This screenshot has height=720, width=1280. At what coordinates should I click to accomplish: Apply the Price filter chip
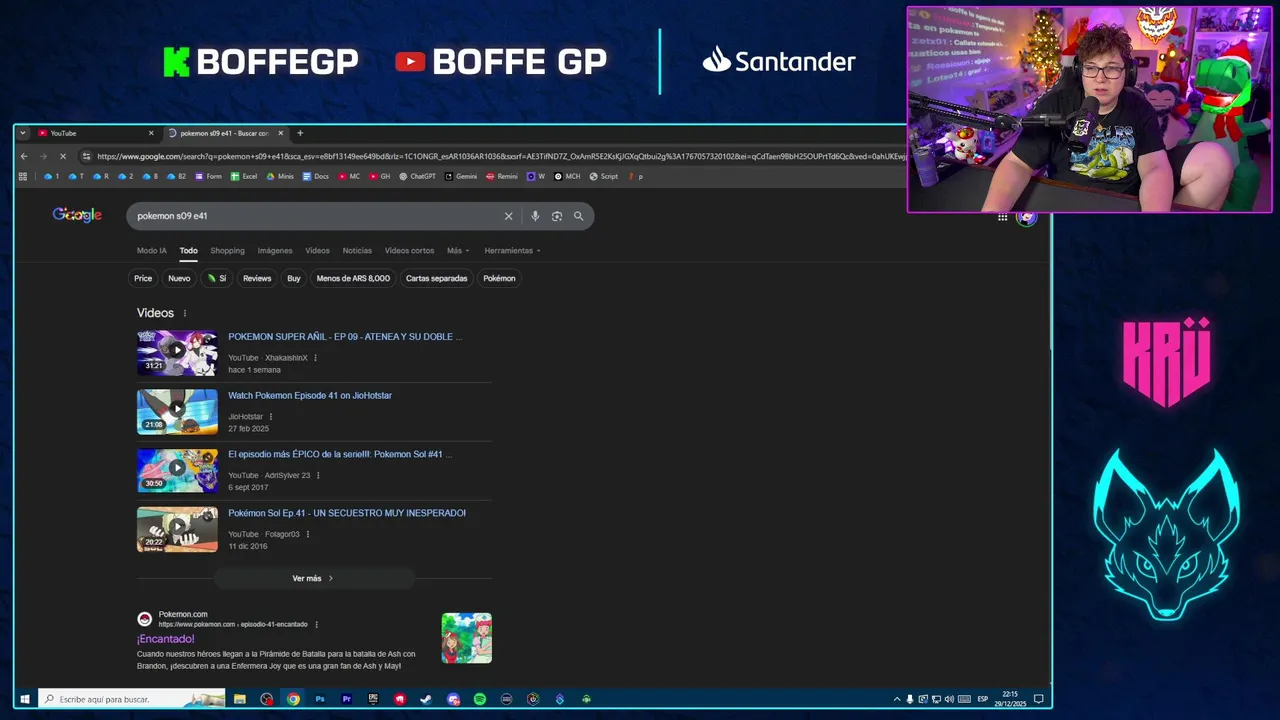(143, 278)
